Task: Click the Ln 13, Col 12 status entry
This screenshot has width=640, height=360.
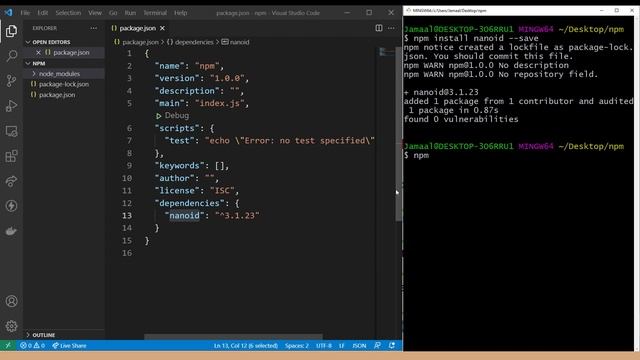Action: (246, 345)
